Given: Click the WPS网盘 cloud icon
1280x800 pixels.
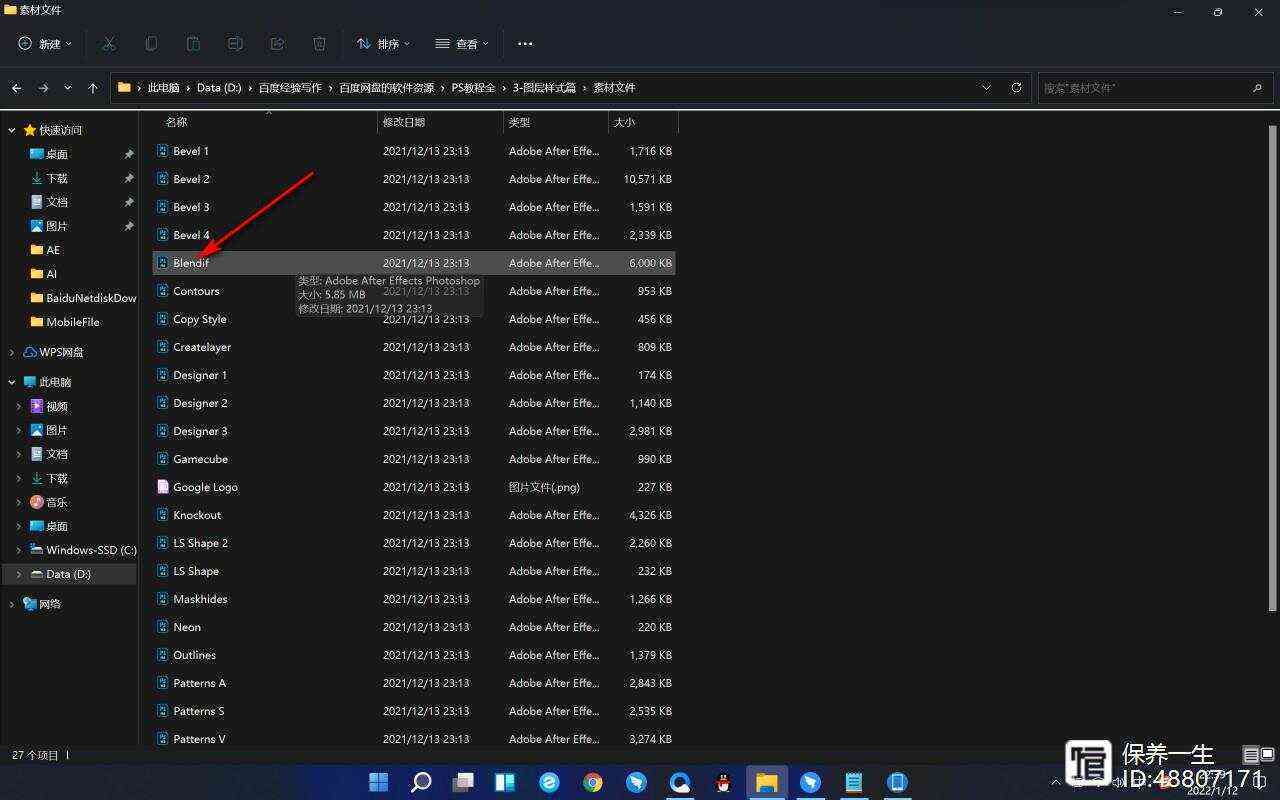Looking at the screenshot, I should tap(30, 352).
